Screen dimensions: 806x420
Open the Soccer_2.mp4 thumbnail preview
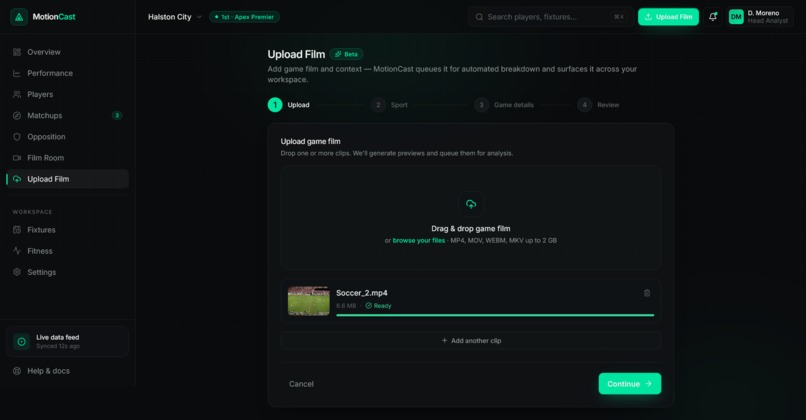click(x=308, y=301)
